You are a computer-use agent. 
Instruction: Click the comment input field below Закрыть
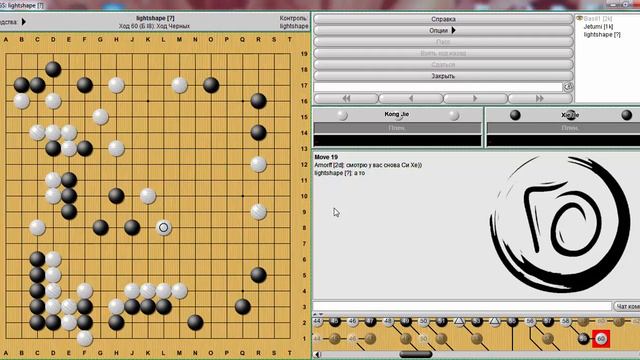point(438,87)
